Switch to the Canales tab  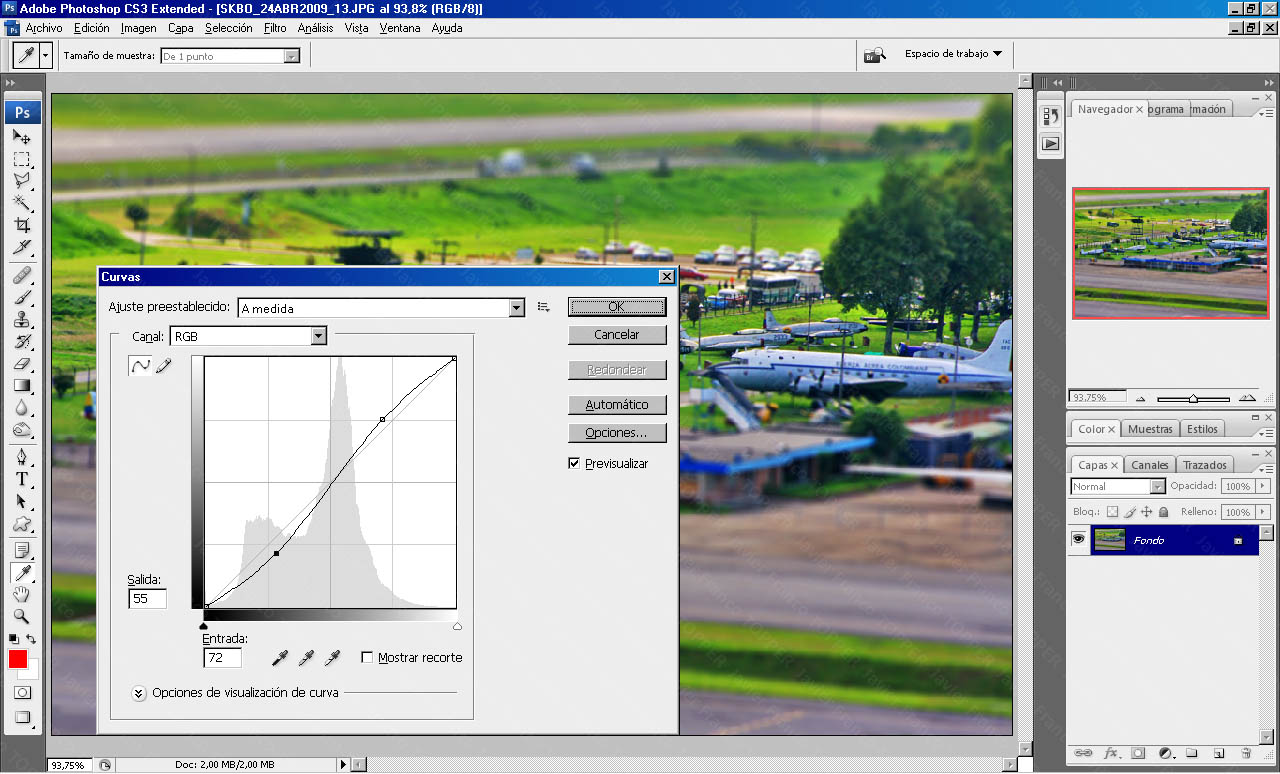coord(1149,465)
